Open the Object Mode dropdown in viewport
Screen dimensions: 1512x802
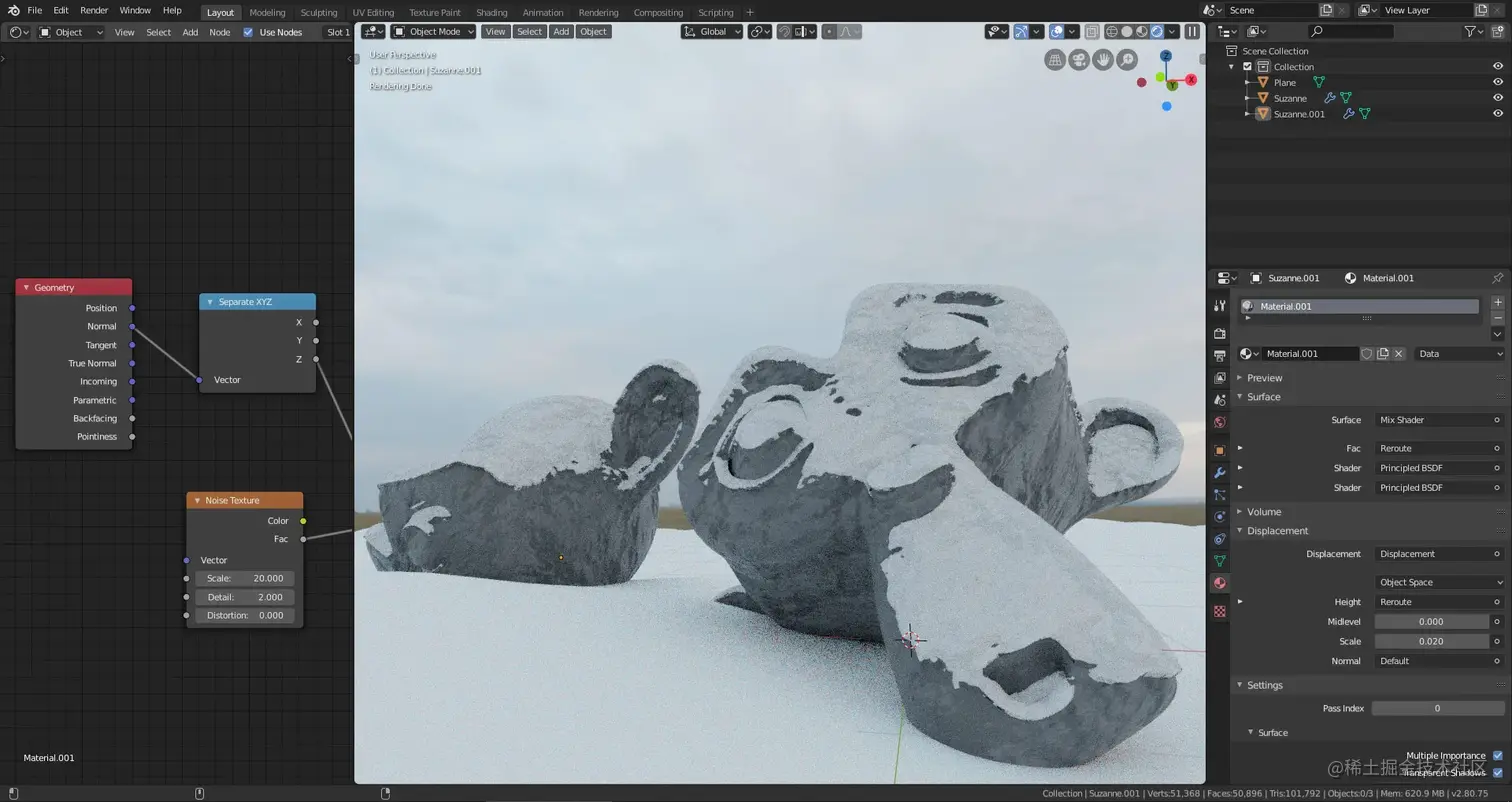pyautogui.click(x=433, y=32)
